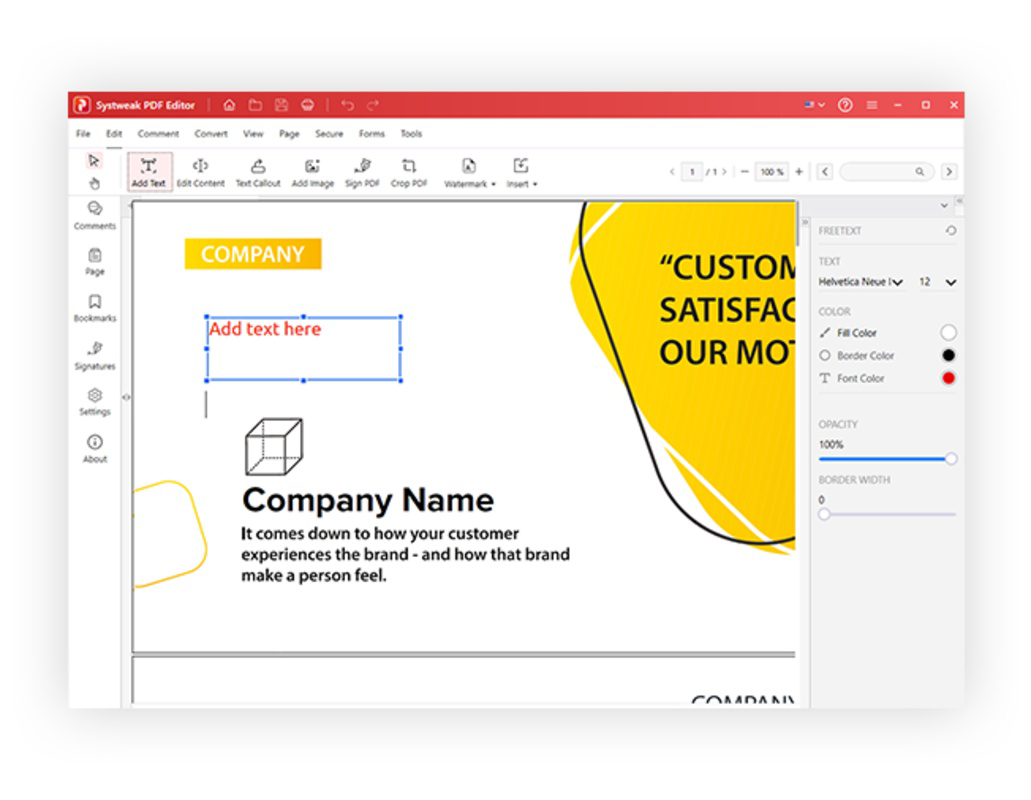Open the Comment menu
The width and height of the screenshot is (1031, 800).
tap(158, 133)
